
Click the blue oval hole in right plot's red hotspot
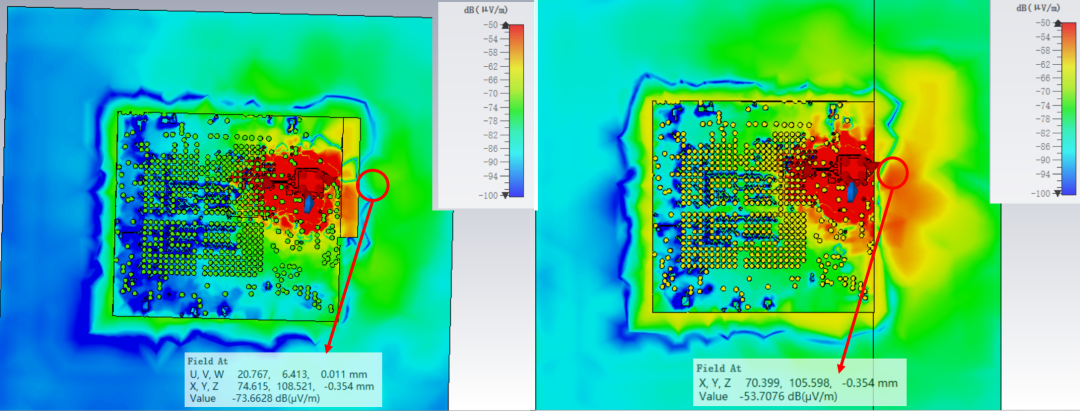(850, 194)
